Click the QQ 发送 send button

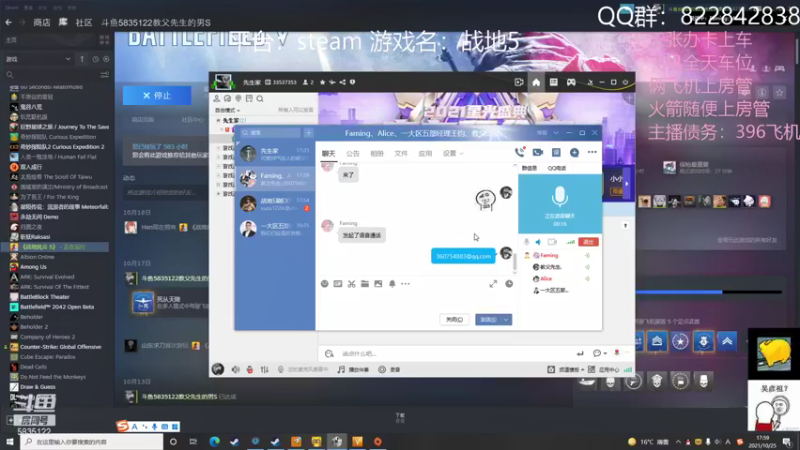coord(488,319)
